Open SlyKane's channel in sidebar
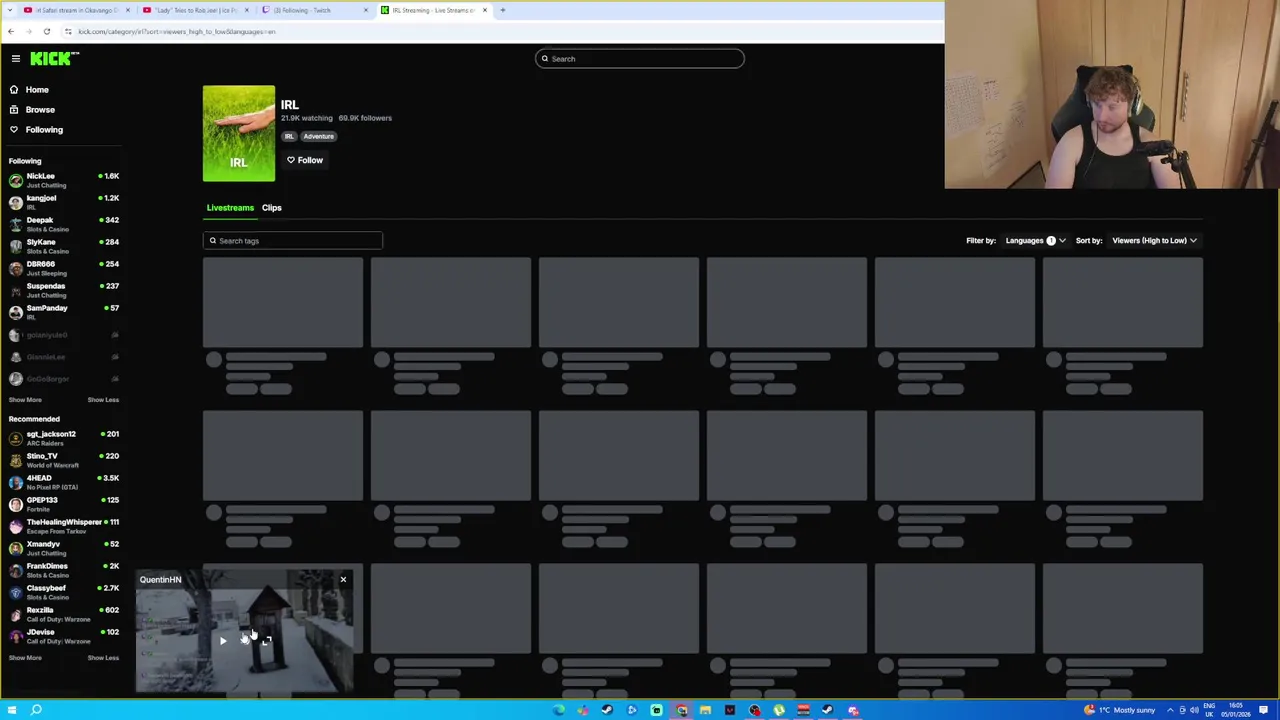This screenshot has height=720, width=1280. (x=64, y=246)
